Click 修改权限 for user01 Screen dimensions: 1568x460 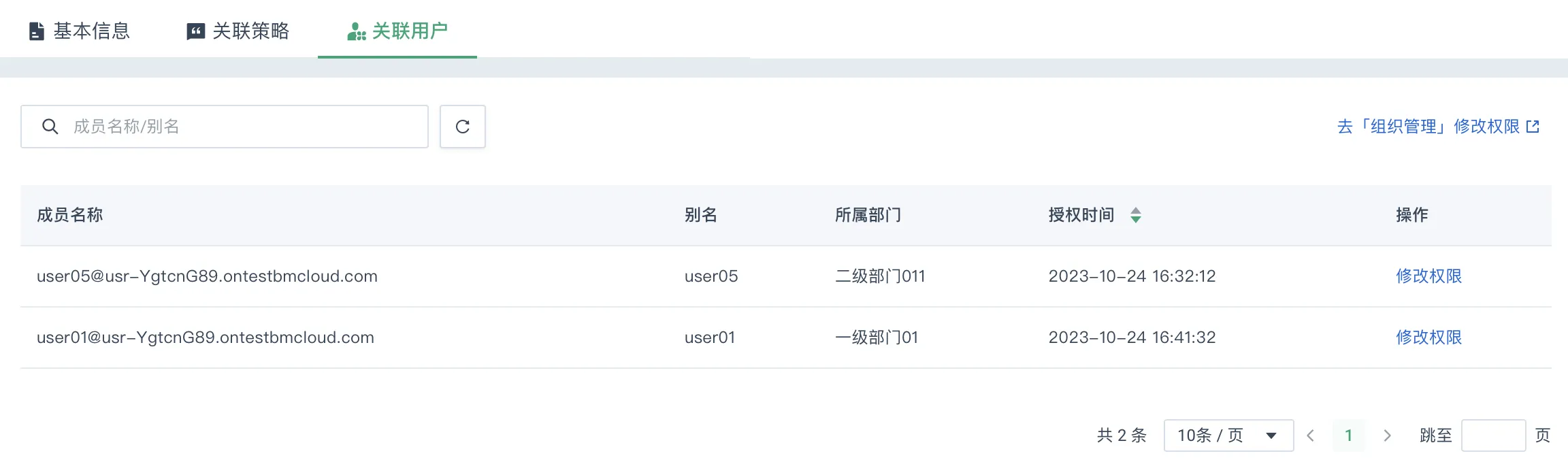1428,338
